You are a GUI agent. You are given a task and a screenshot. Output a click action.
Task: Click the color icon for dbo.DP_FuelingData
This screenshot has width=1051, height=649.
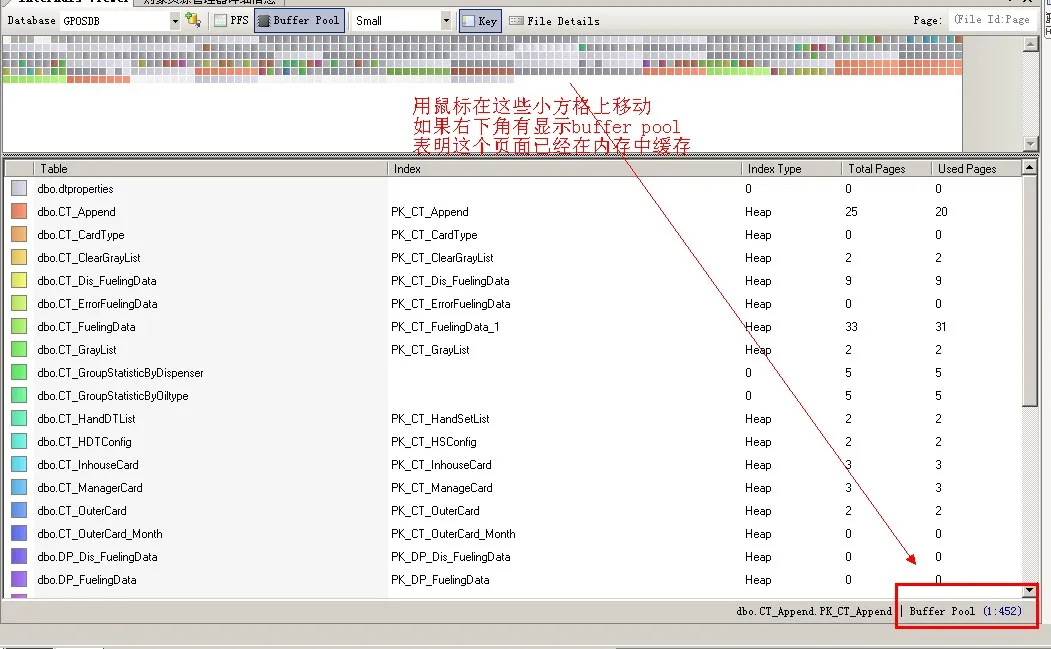point(19,580)
